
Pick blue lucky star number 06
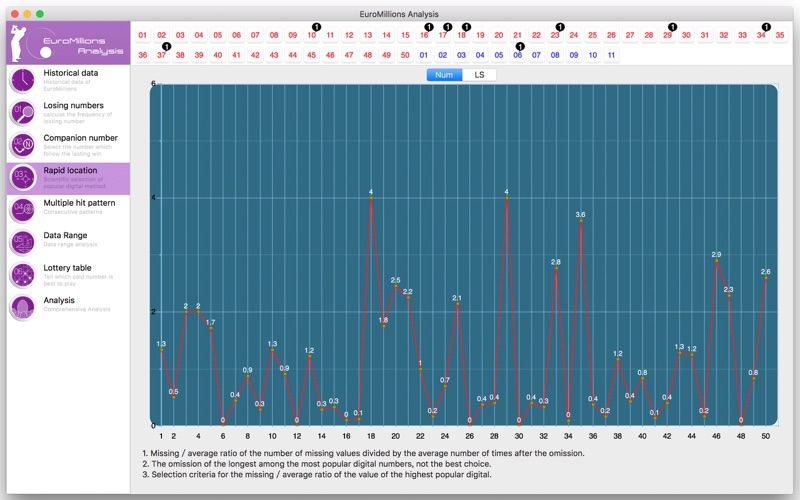pyautogui.click(x=518, y=55)
